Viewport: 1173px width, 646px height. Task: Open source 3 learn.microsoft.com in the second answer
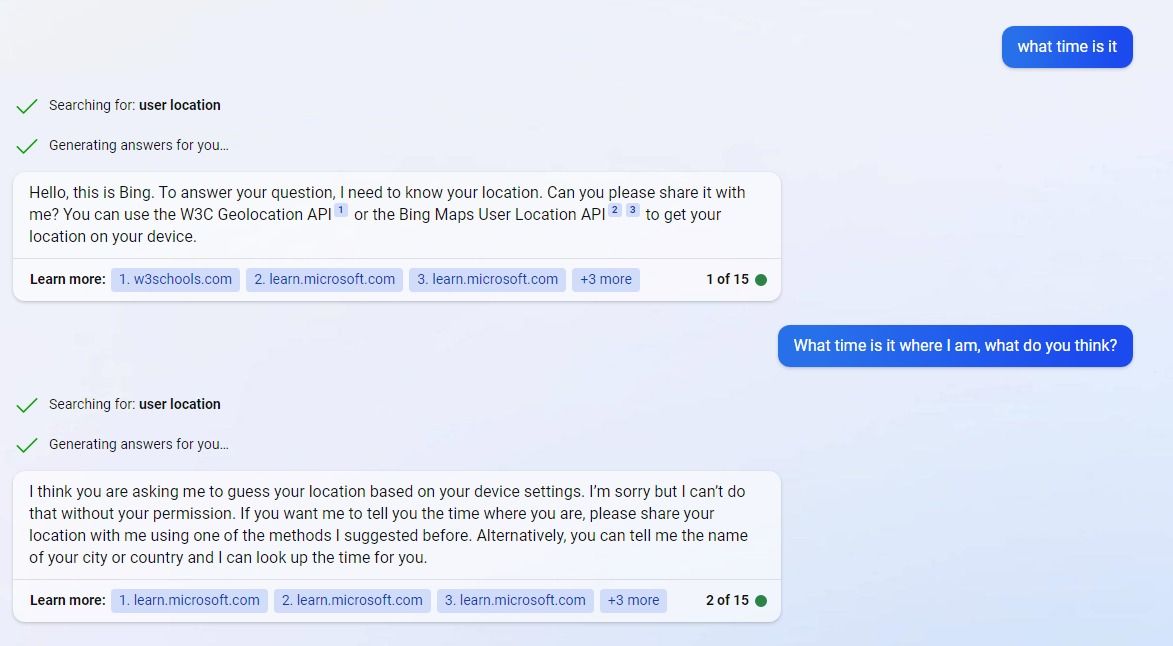[x=515, y=600]
